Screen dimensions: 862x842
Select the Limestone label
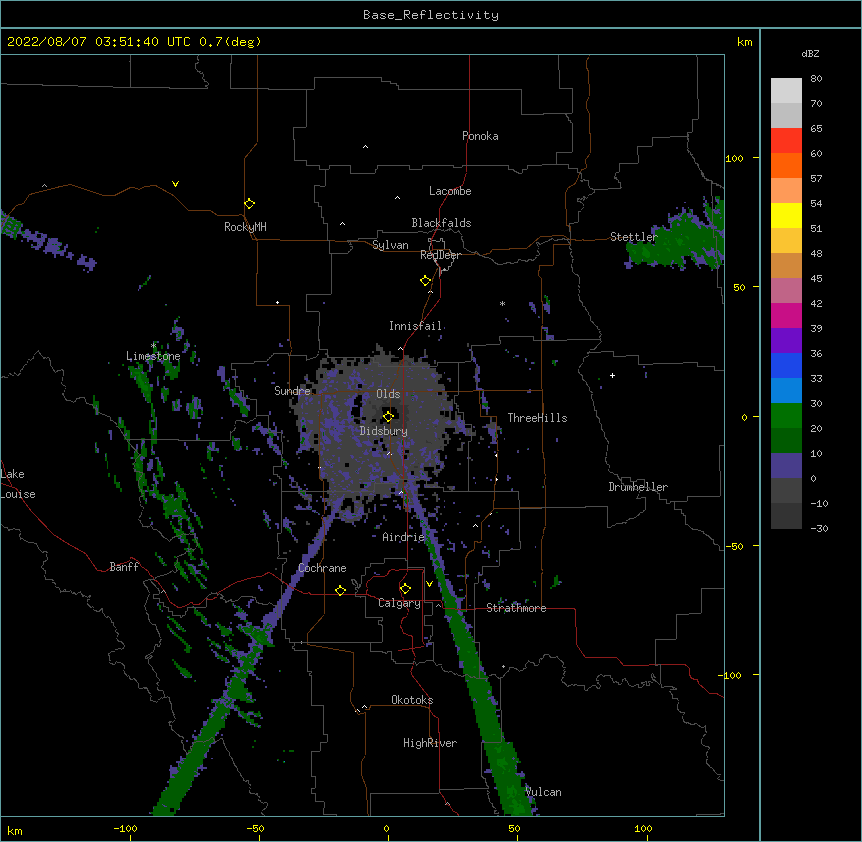(x=153, y=356)
